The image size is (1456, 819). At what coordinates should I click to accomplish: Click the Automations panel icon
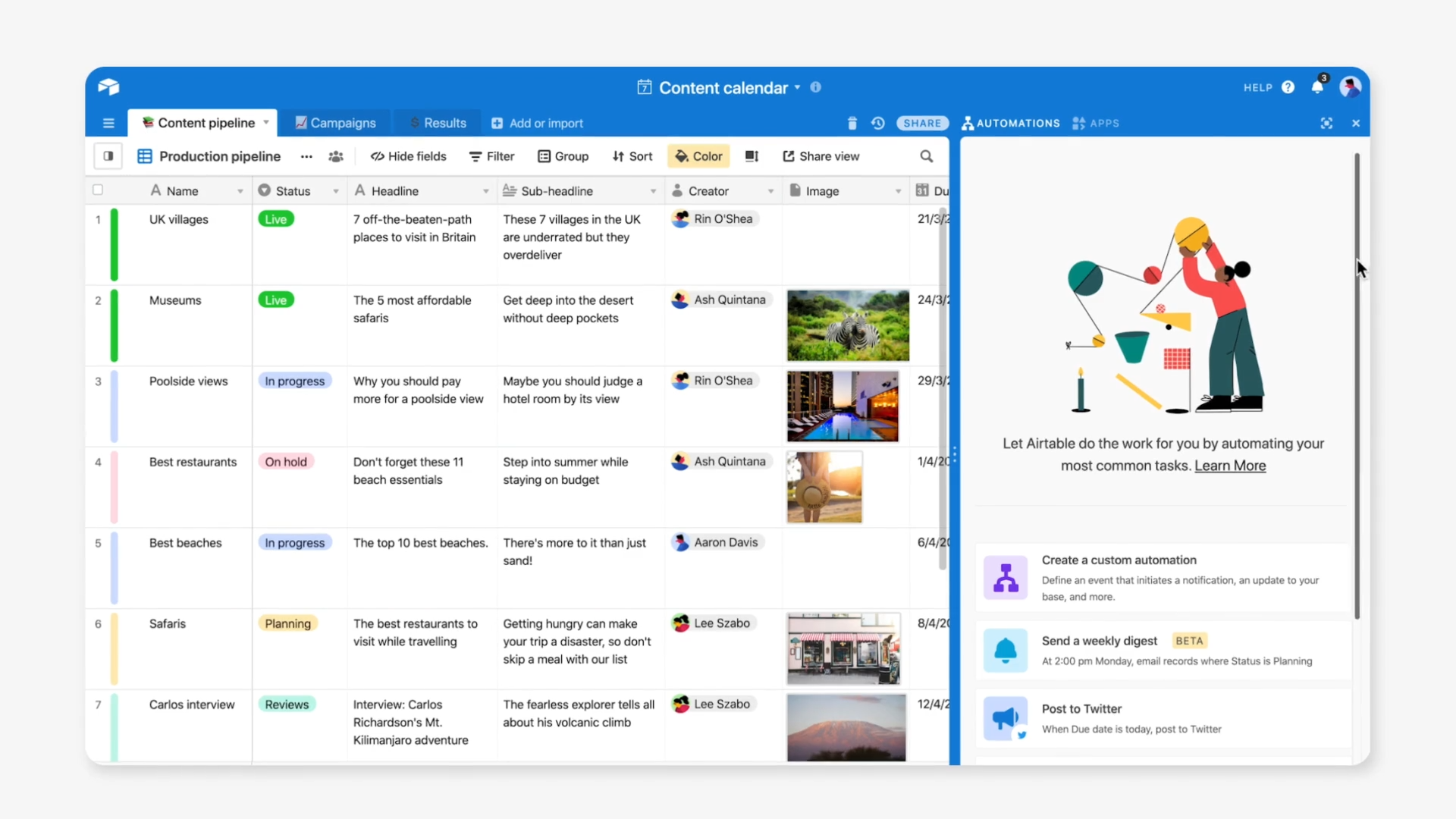[967, 122]
